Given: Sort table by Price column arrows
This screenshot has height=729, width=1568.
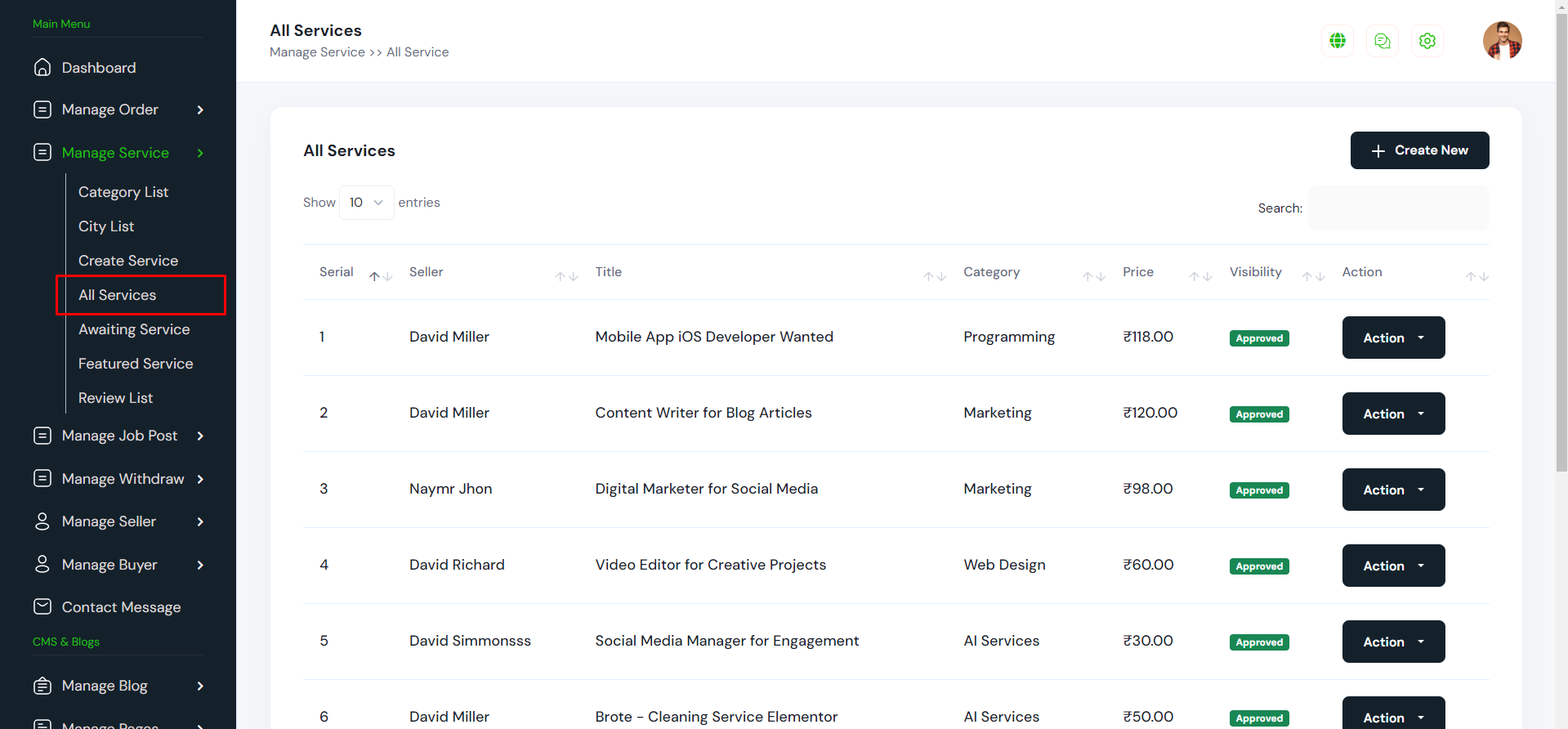Looking at the screenshot, I should click(1199, 276).
